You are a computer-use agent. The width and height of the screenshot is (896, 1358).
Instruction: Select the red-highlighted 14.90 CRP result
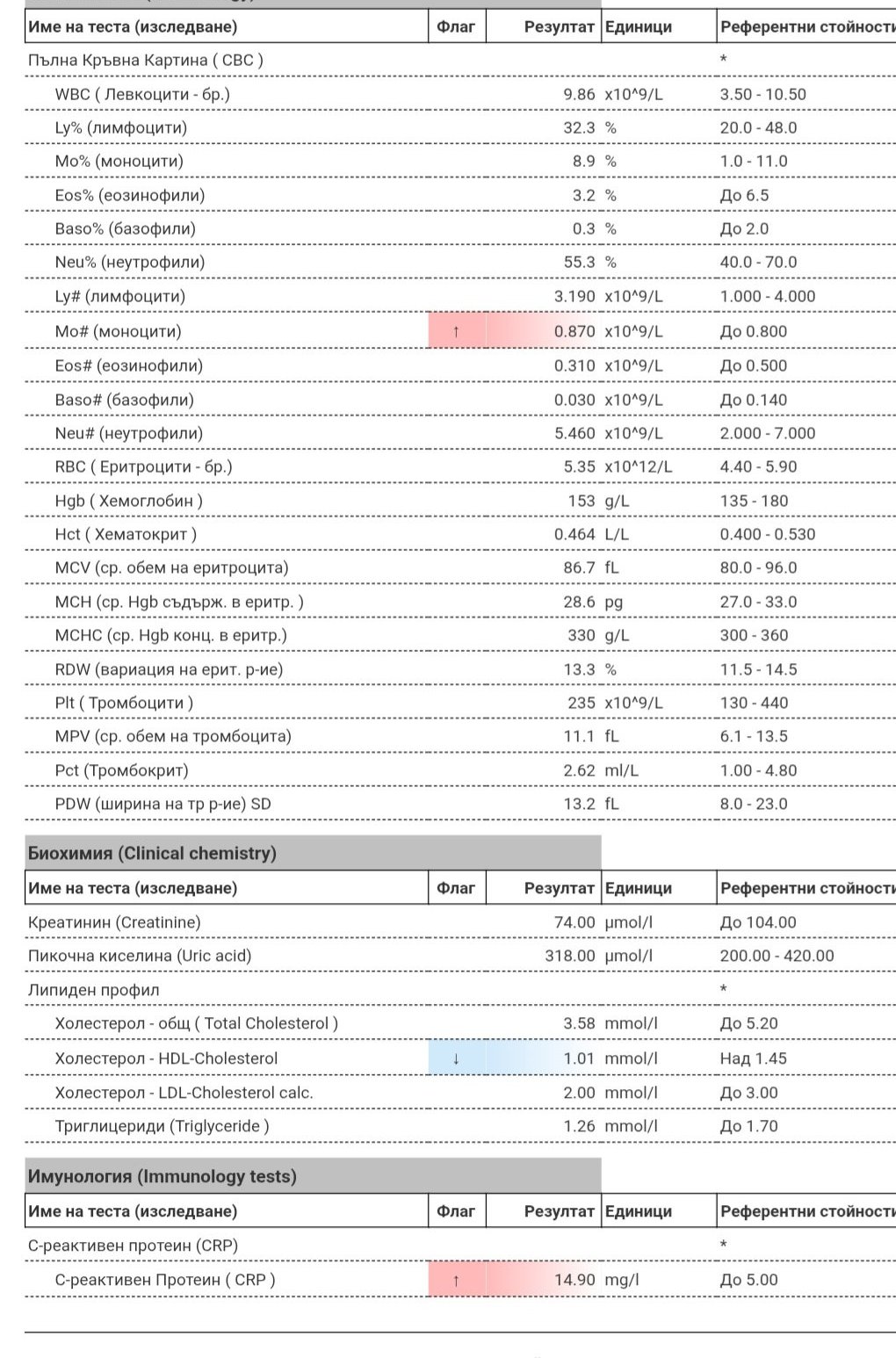[574, 1280]
